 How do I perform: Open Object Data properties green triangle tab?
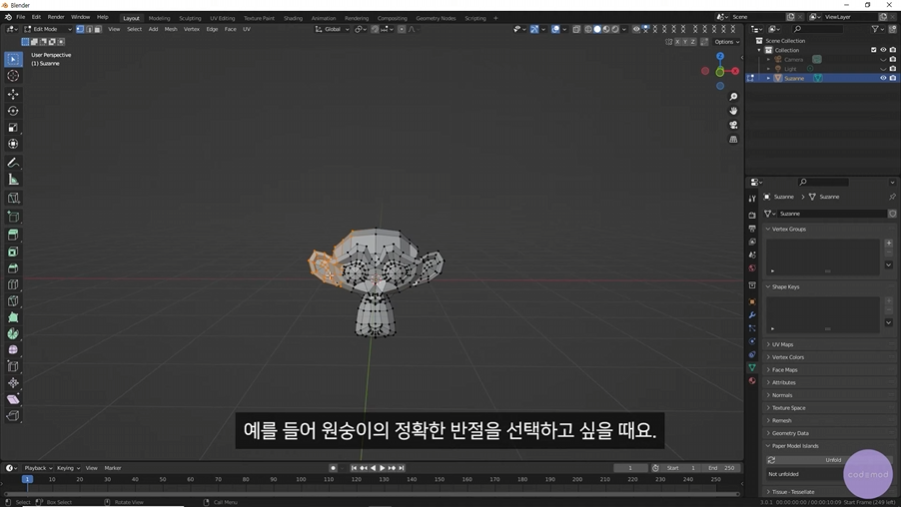pos(752,367)
